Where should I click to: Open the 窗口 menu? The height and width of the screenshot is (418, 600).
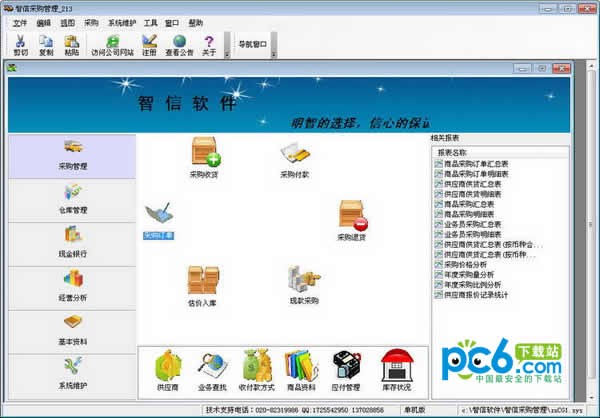172,23
